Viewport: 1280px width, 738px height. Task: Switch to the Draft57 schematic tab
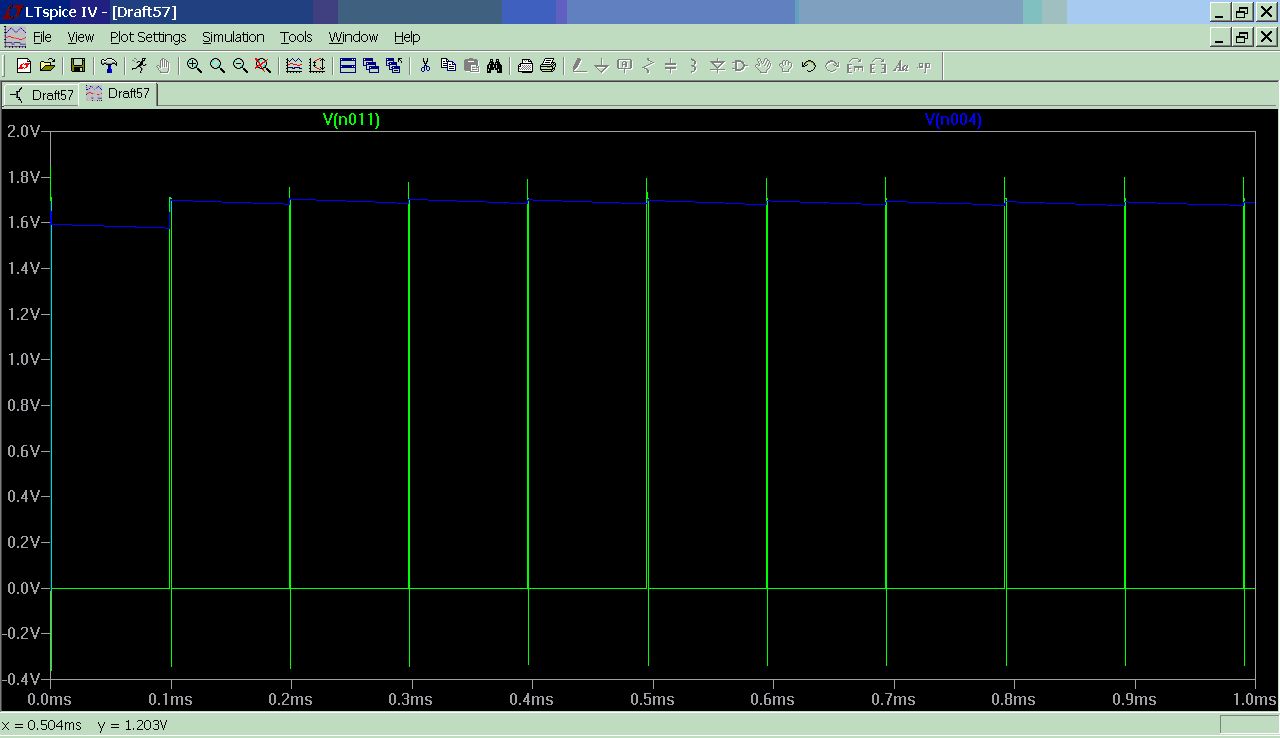coord(42,95)
